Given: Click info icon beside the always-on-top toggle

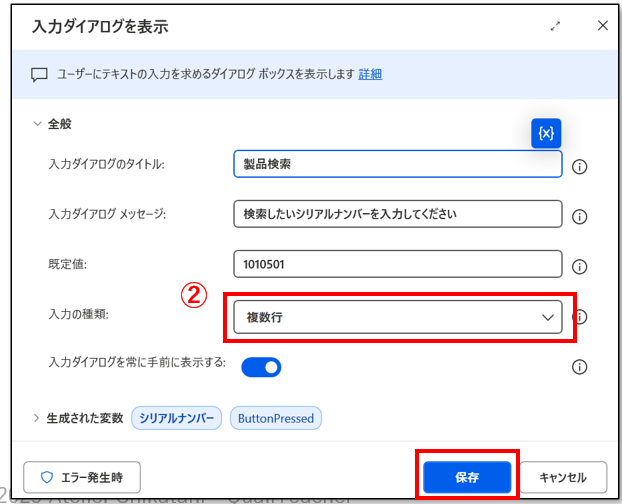Looking at the screenshot, I should click(x=579, y=367).
